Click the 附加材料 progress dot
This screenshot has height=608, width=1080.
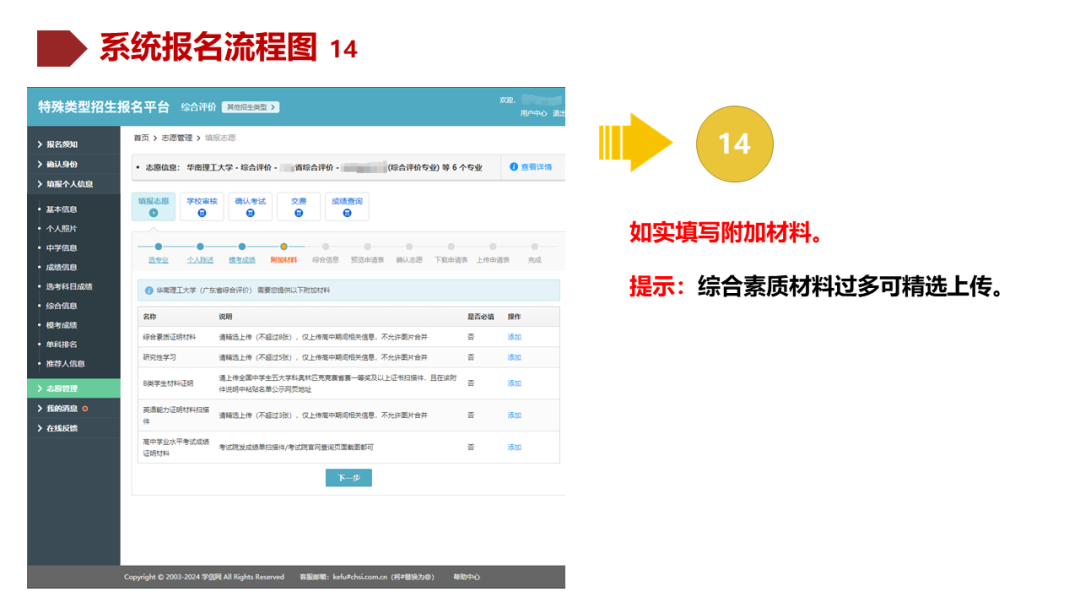(x=283, y=245)
